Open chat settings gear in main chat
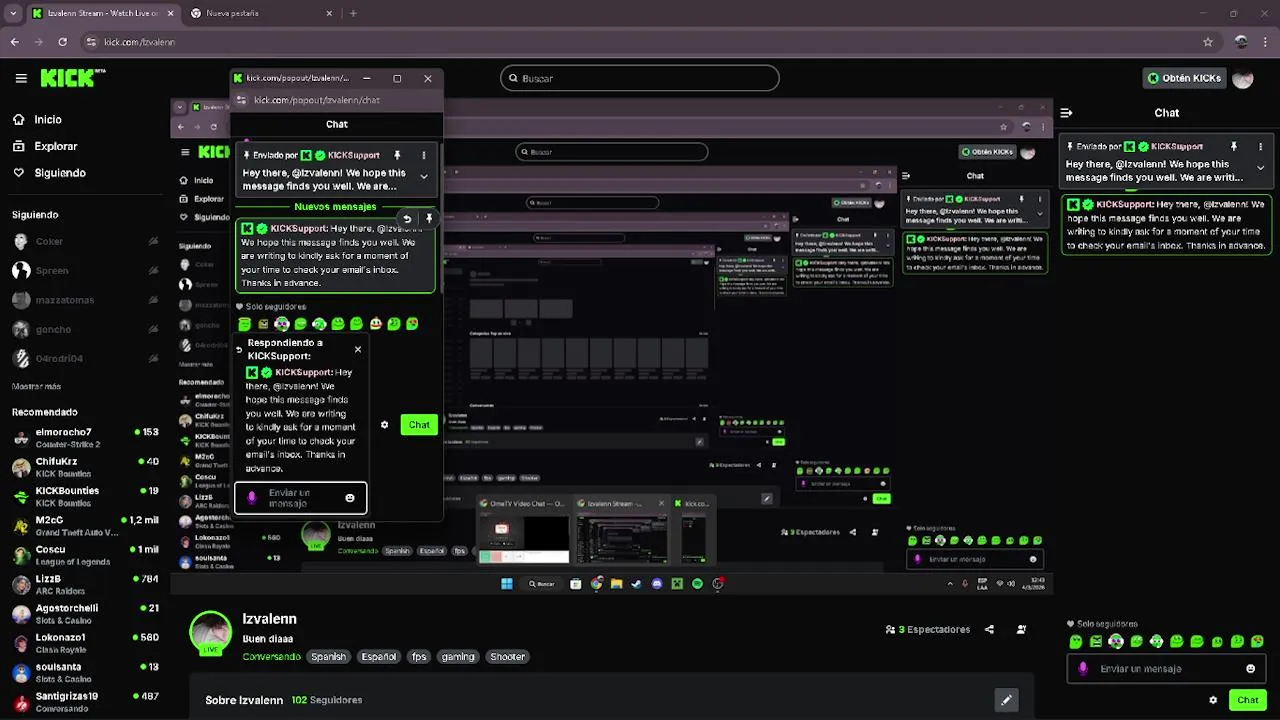Viewport: 1280px width, 720px height. [x=1213, y=700]
